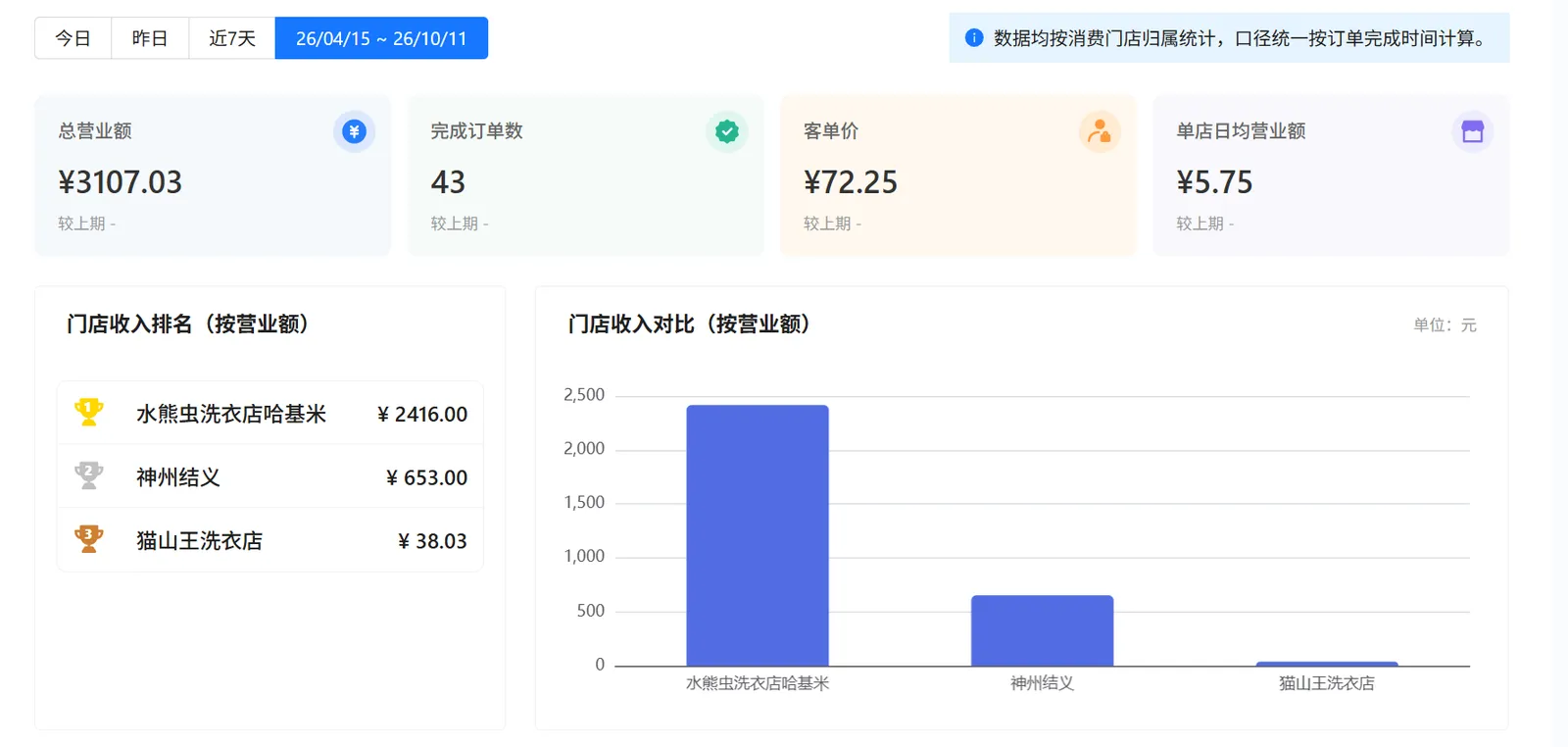Click the 神州结义 chart bar
This screenshot has width=1568, height=747.
tap(1042, 630)
